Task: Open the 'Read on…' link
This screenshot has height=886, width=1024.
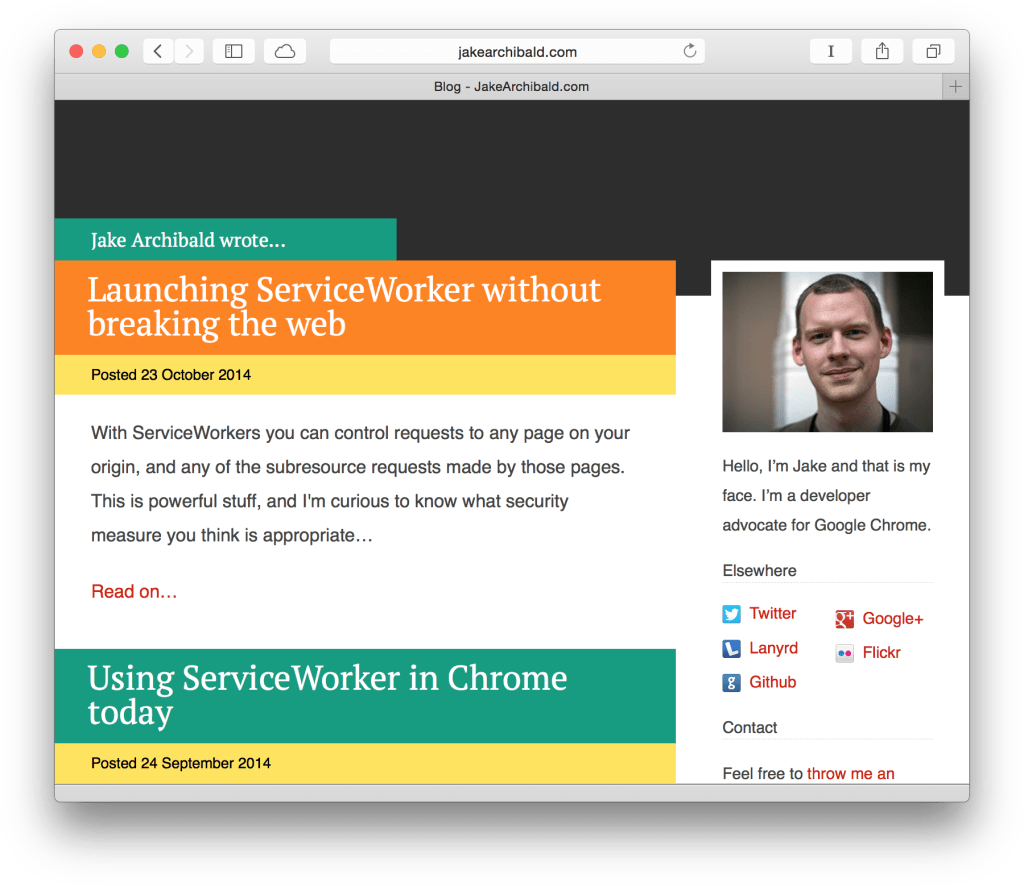Action: point(134,592)
